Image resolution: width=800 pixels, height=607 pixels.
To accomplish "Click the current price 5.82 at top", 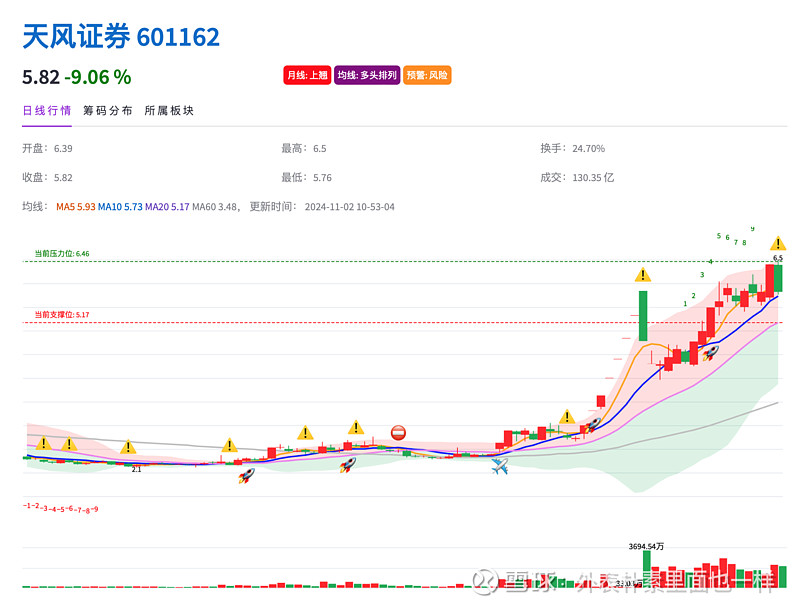I will (41, 78).
